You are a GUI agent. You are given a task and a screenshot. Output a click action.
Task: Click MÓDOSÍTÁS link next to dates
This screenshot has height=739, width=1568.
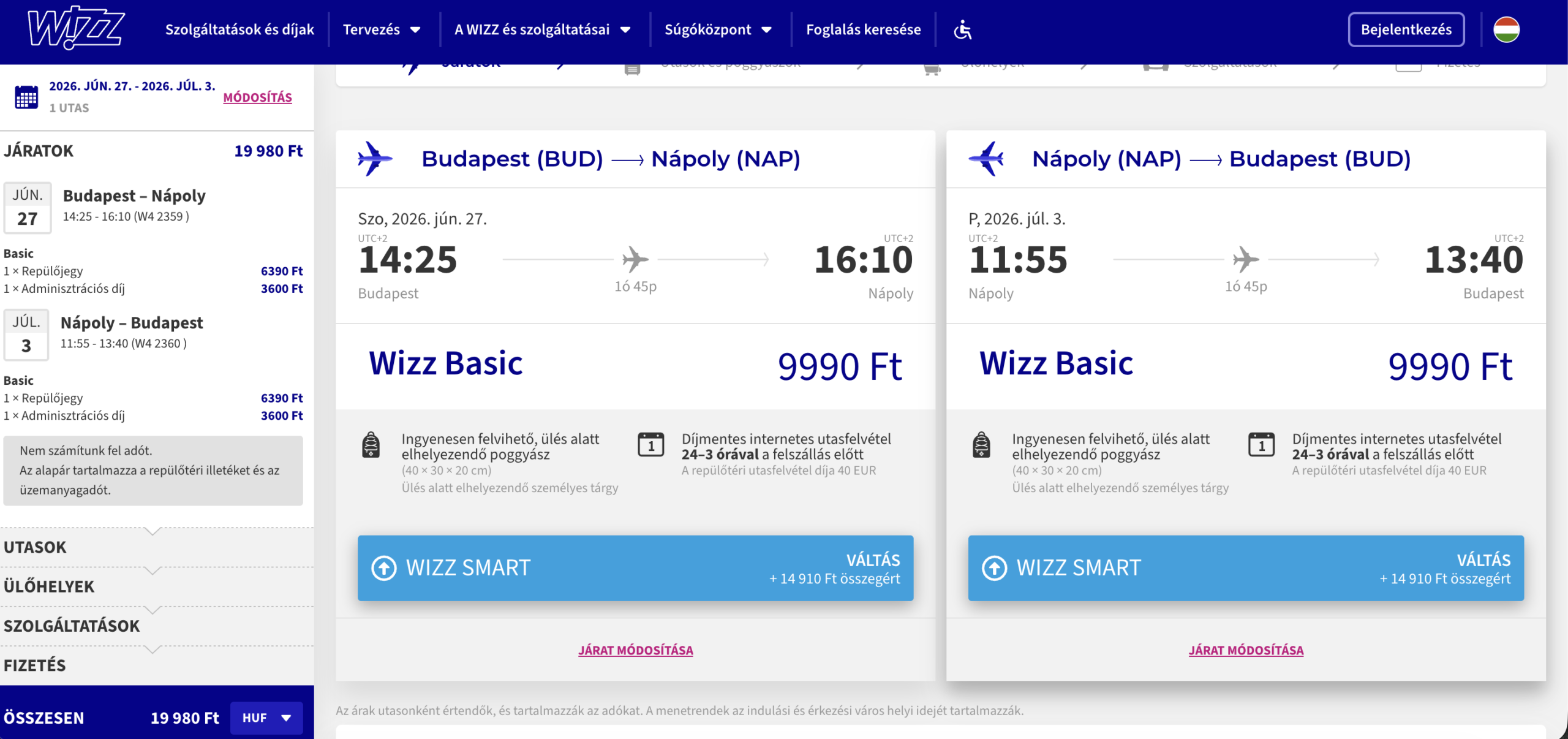(257, 97)
